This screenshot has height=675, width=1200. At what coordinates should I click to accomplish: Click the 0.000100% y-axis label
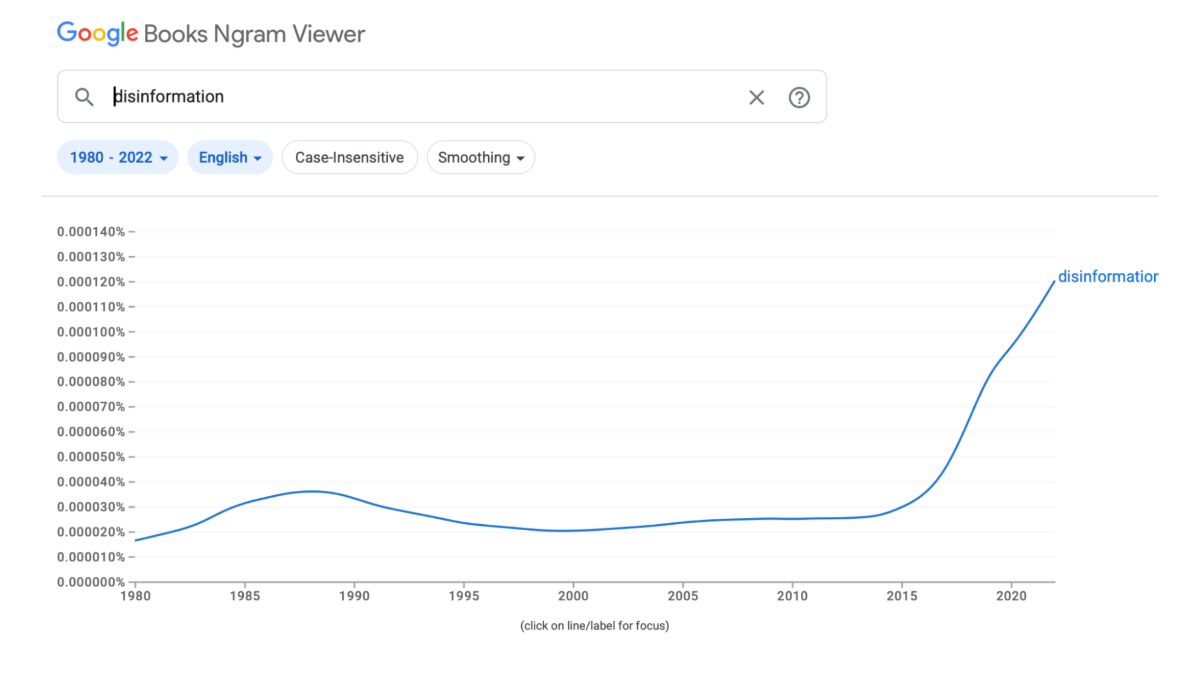tap(91, 331)
